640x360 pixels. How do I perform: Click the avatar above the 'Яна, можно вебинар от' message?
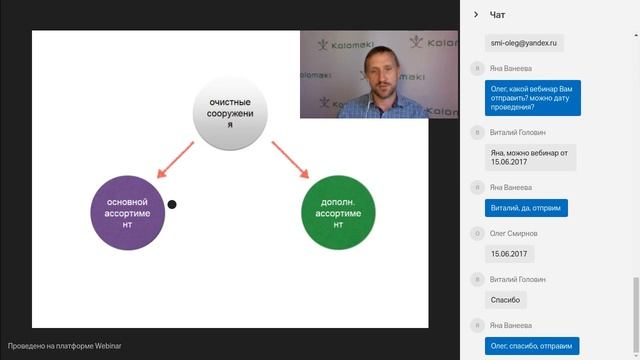477,133
